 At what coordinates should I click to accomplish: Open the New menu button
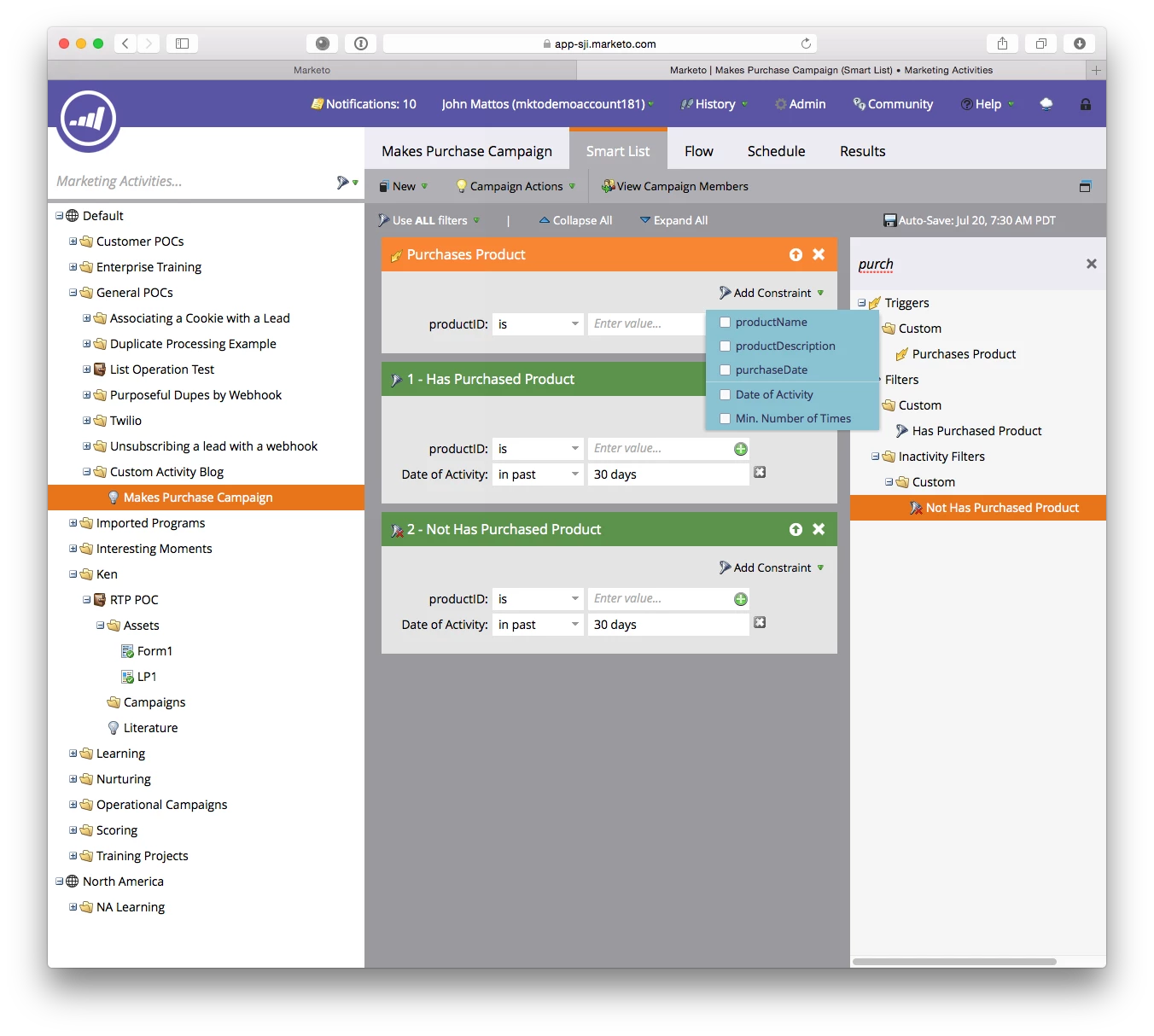tap(403, 186)
